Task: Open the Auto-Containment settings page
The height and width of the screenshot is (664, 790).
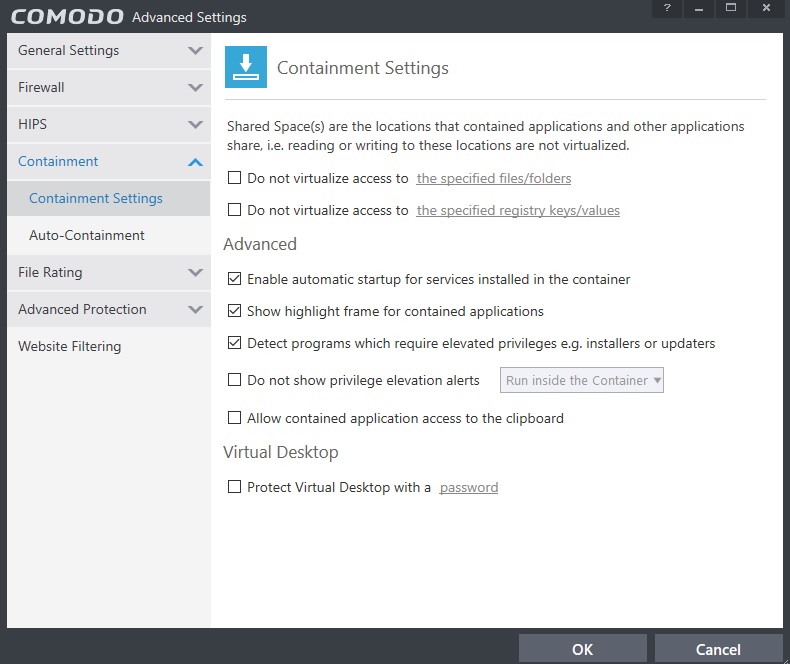Action: tap(87, 236)
